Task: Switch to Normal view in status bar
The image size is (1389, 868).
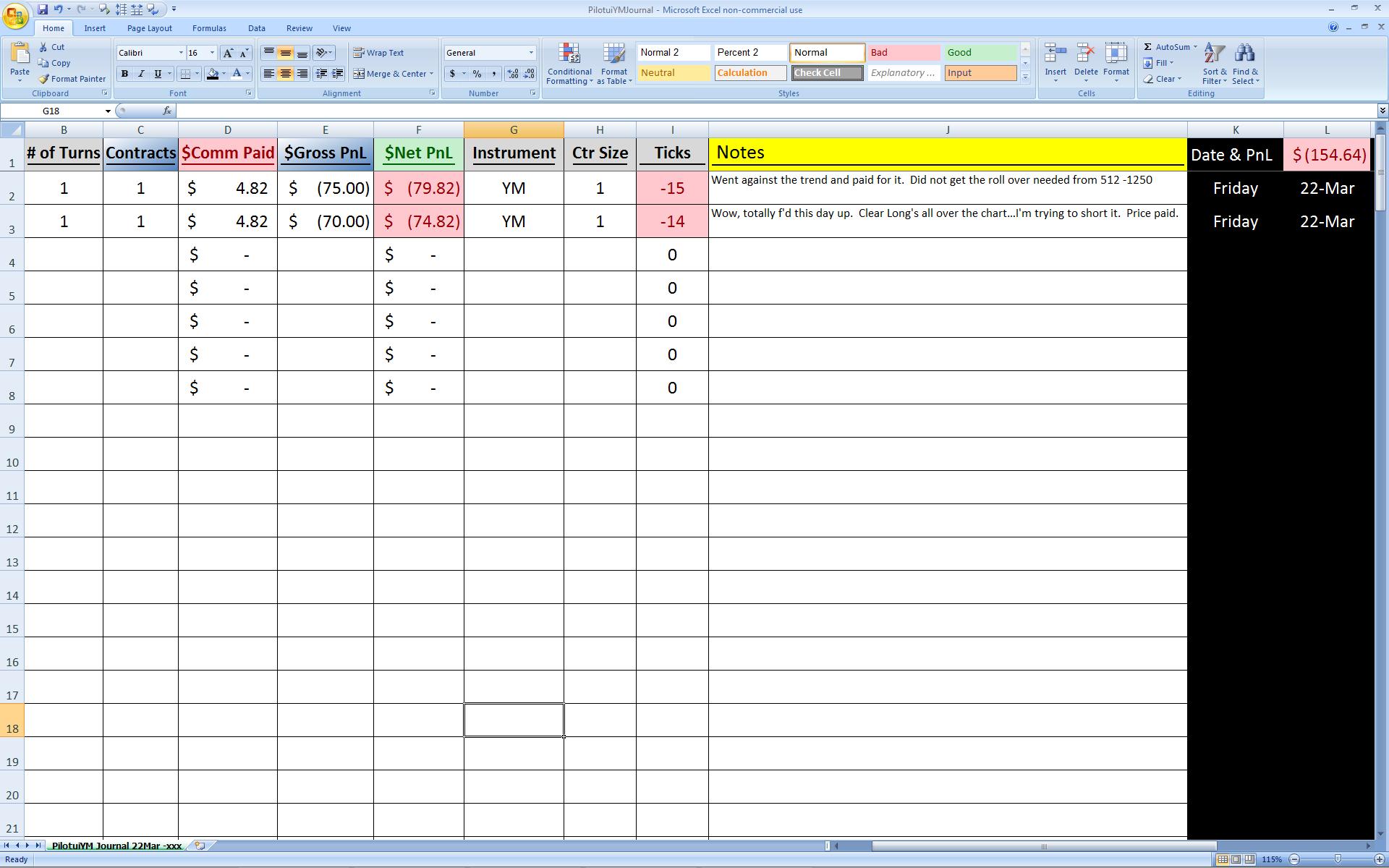Action: coord(1223,859)
